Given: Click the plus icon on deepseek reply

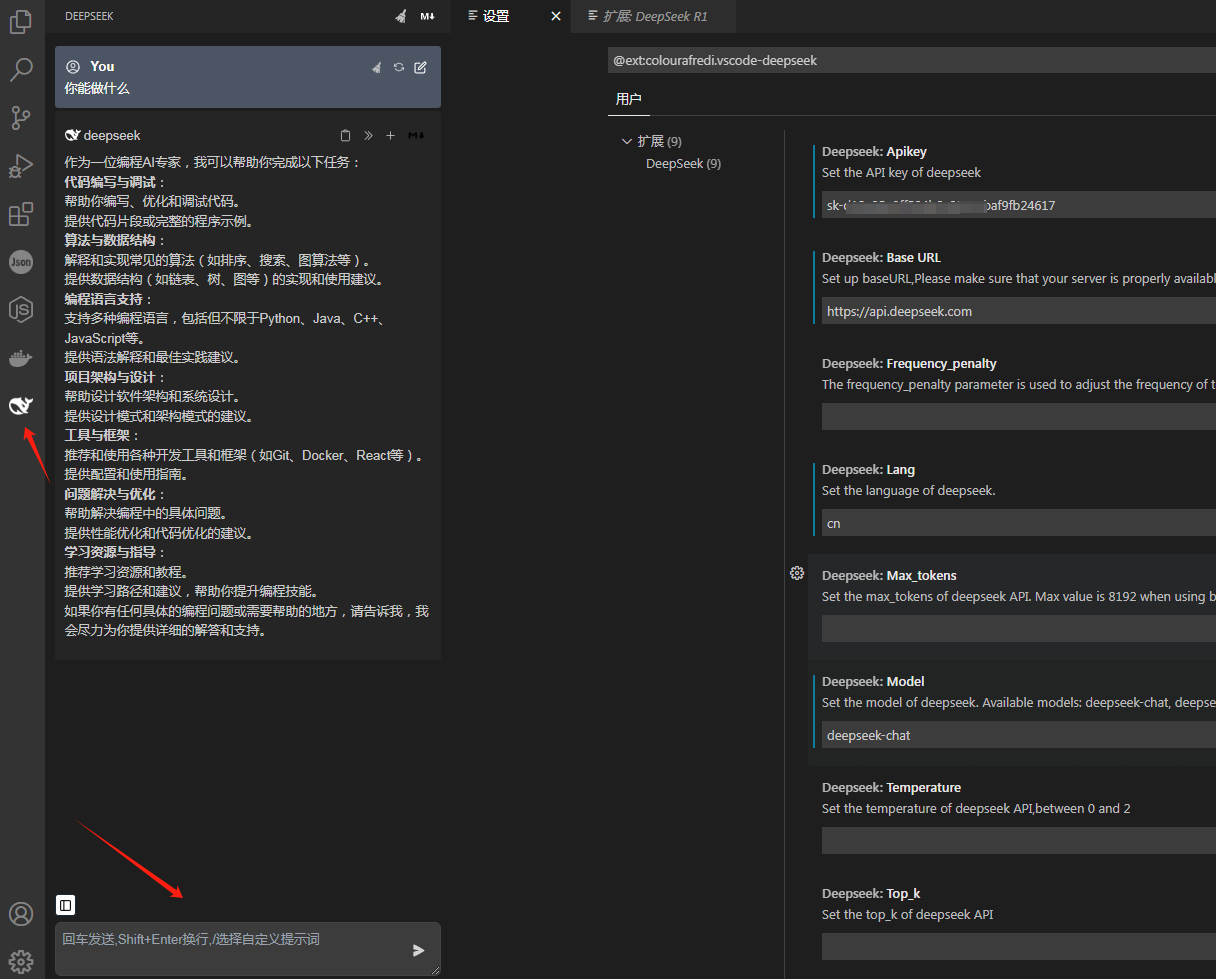Looking at the screenshot, I should (x=391, y=135).
